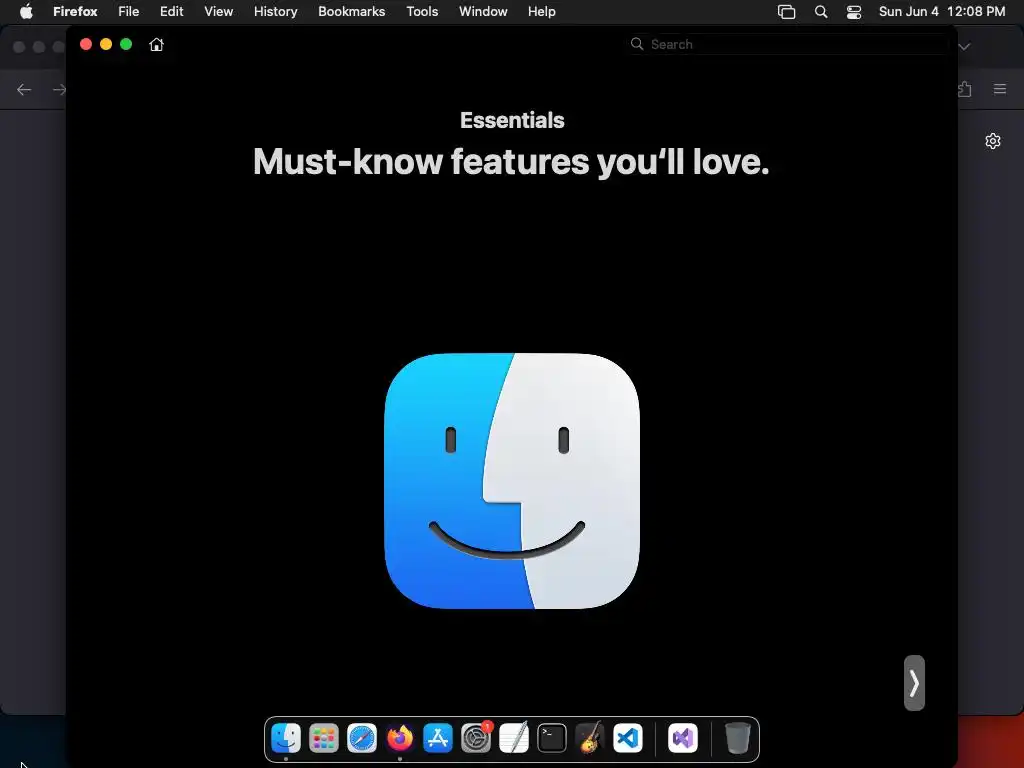Open the Window menu
This screenshot has height=768, width=1024.
pyautogui.click(x=483, y=11)
